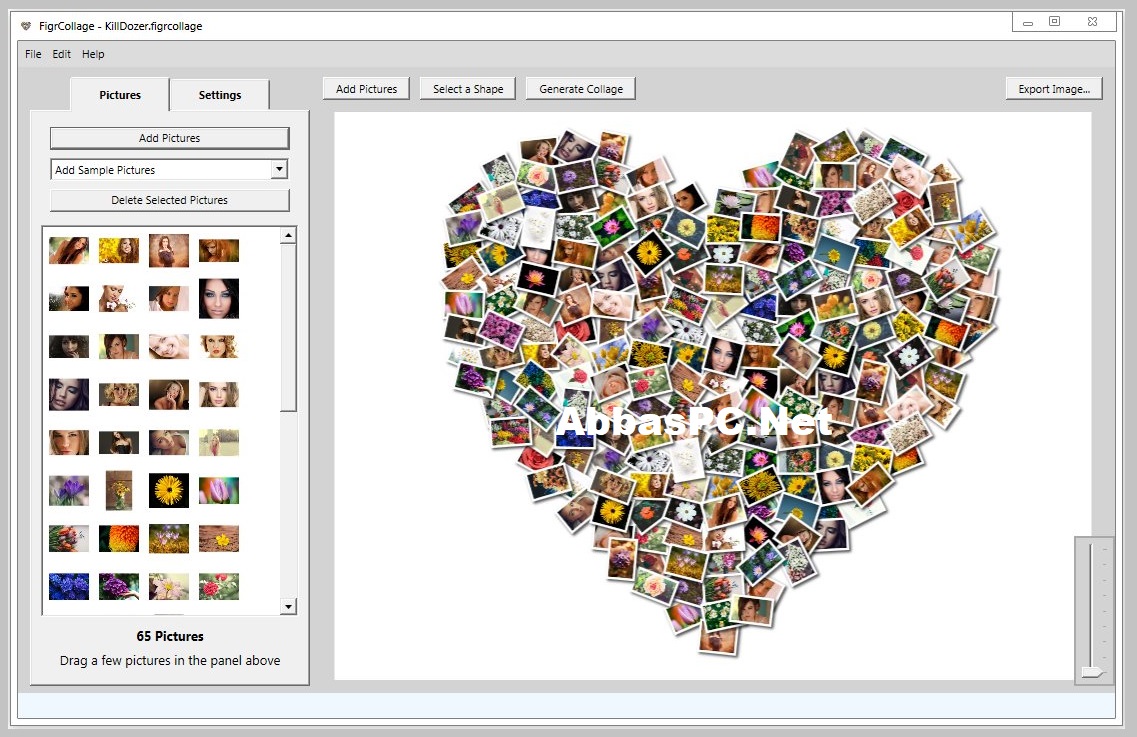Open the Help menu
Screen dimensions: 1137x737
click(93, 54)
